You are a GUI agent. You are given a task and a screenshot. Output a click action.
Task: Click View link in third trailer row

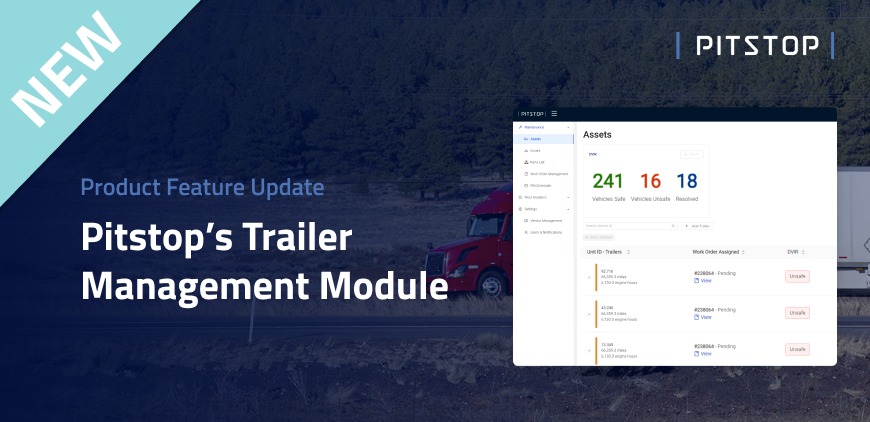703,354
